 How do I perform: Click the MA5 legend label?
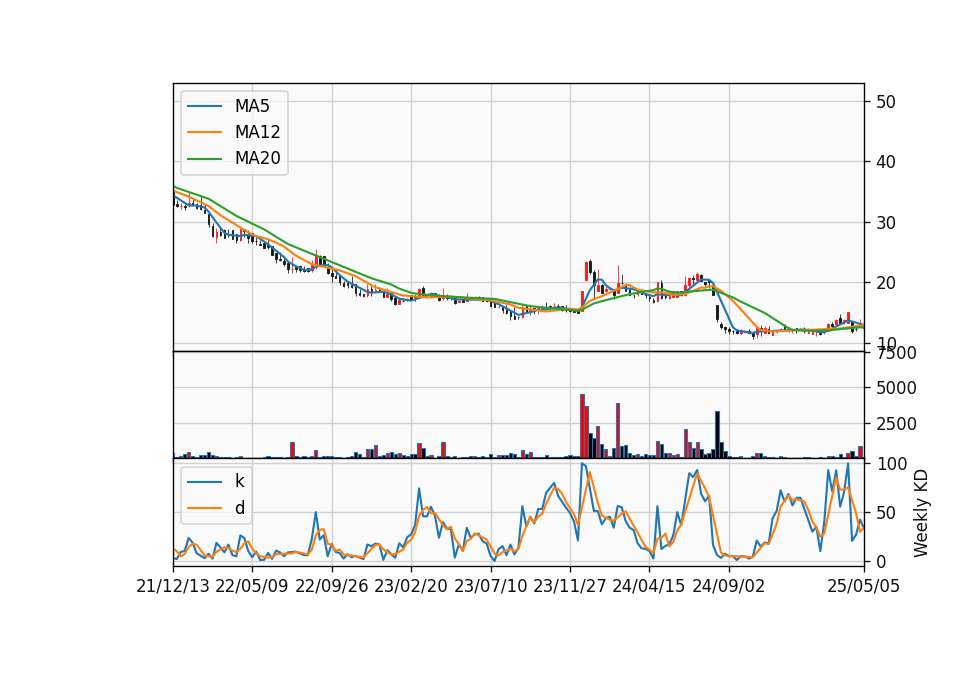point(252,106)
